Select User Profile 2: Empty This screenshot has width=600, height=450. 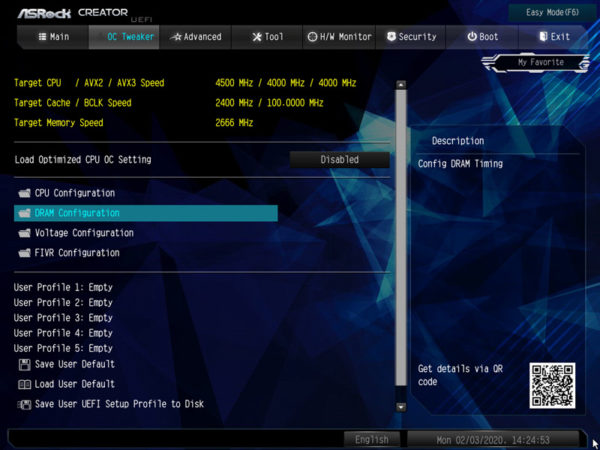tap(63, 303)
